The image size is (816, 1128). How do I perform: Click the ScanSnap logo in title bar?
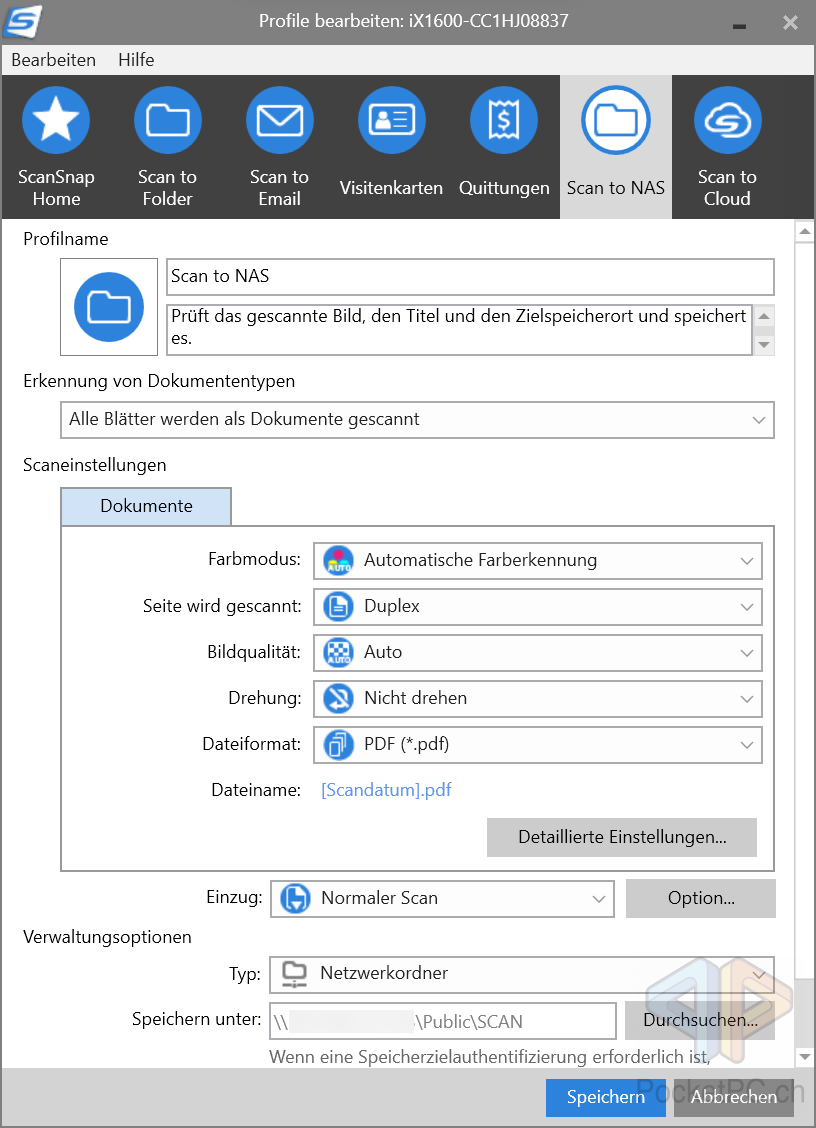click(23, 22)
